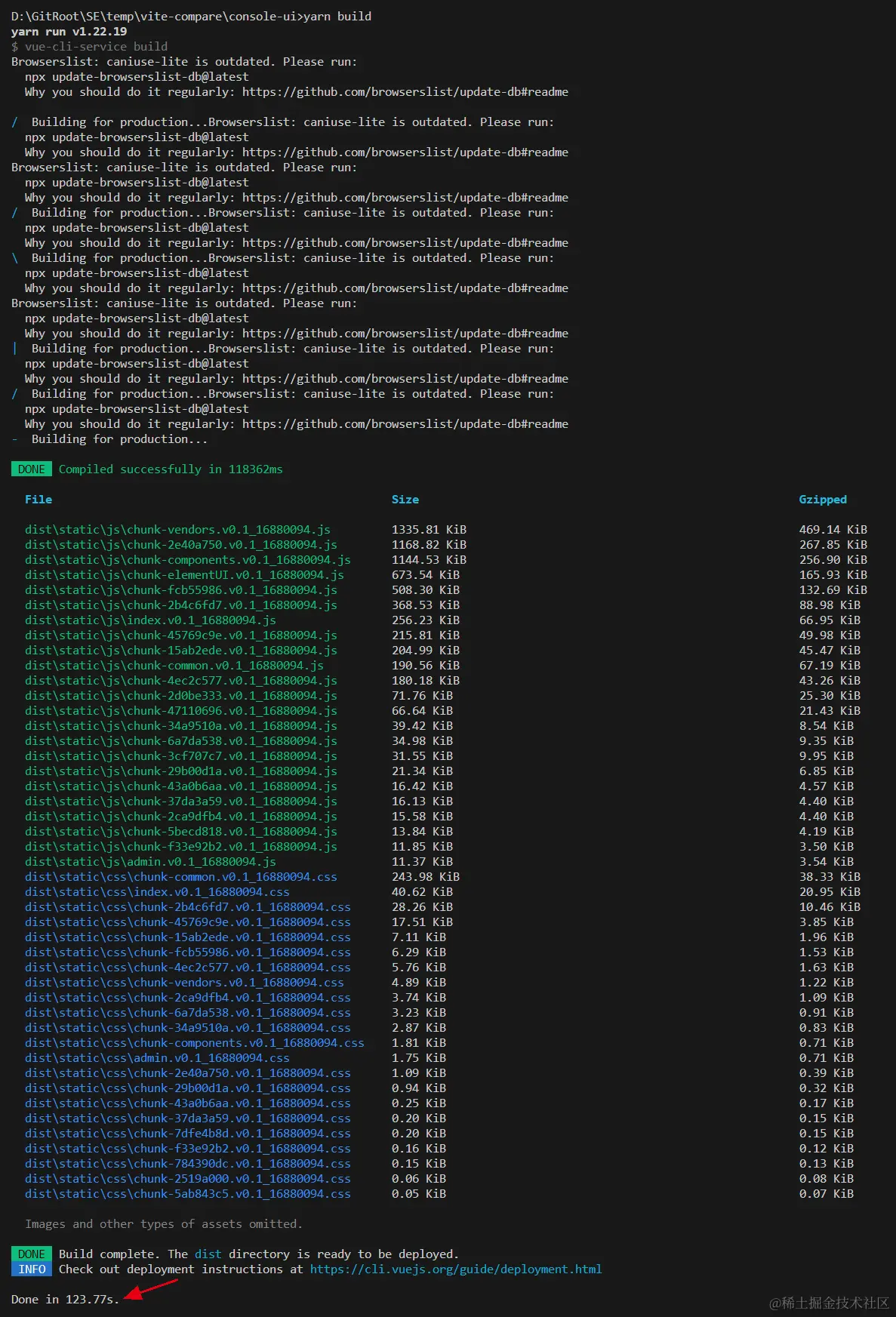Select index.v0.1_16880094.js file name

tap(150, 620)
